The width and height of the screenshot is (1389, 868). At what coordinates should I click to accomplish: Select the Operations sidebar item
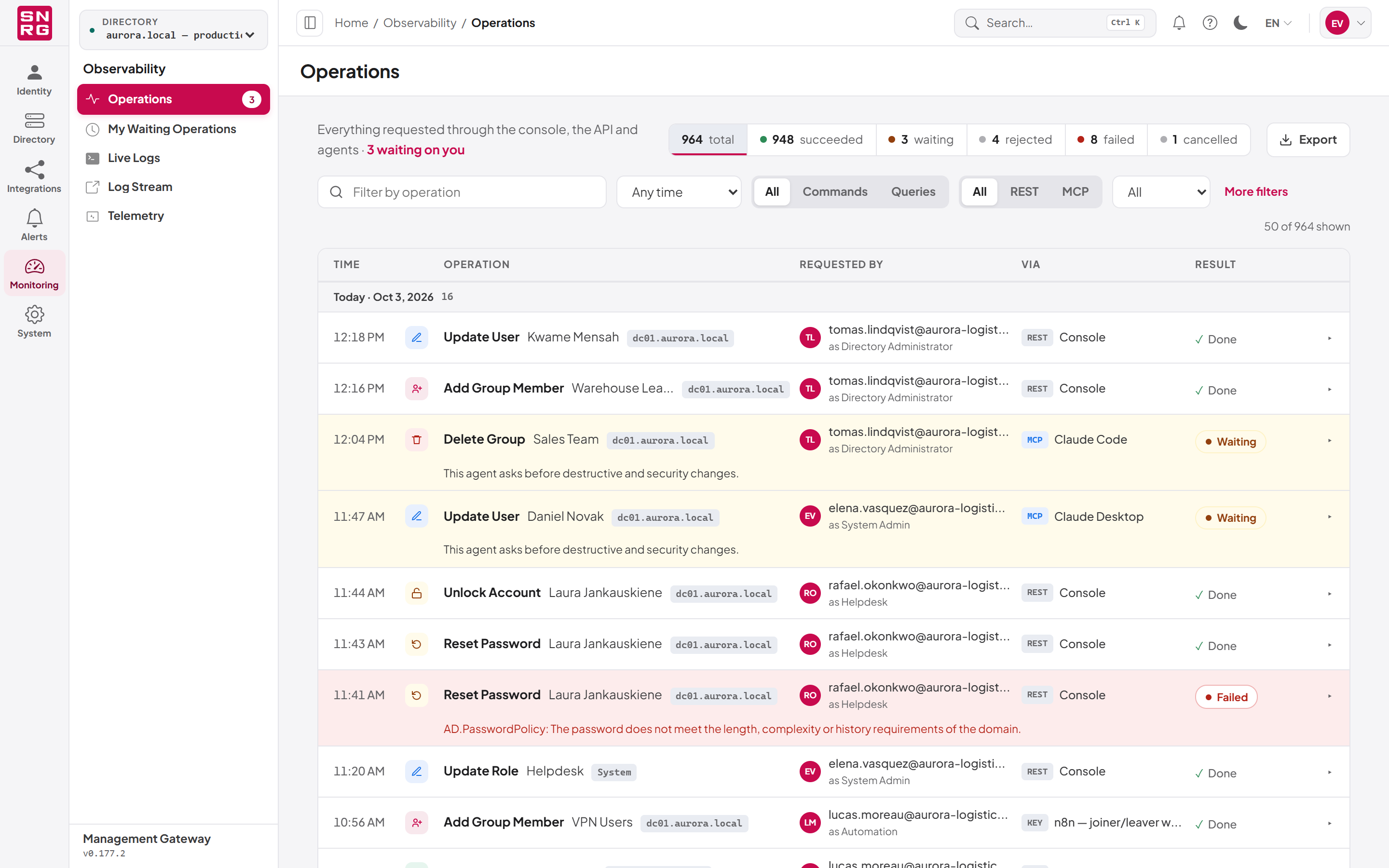pos(173,99)
